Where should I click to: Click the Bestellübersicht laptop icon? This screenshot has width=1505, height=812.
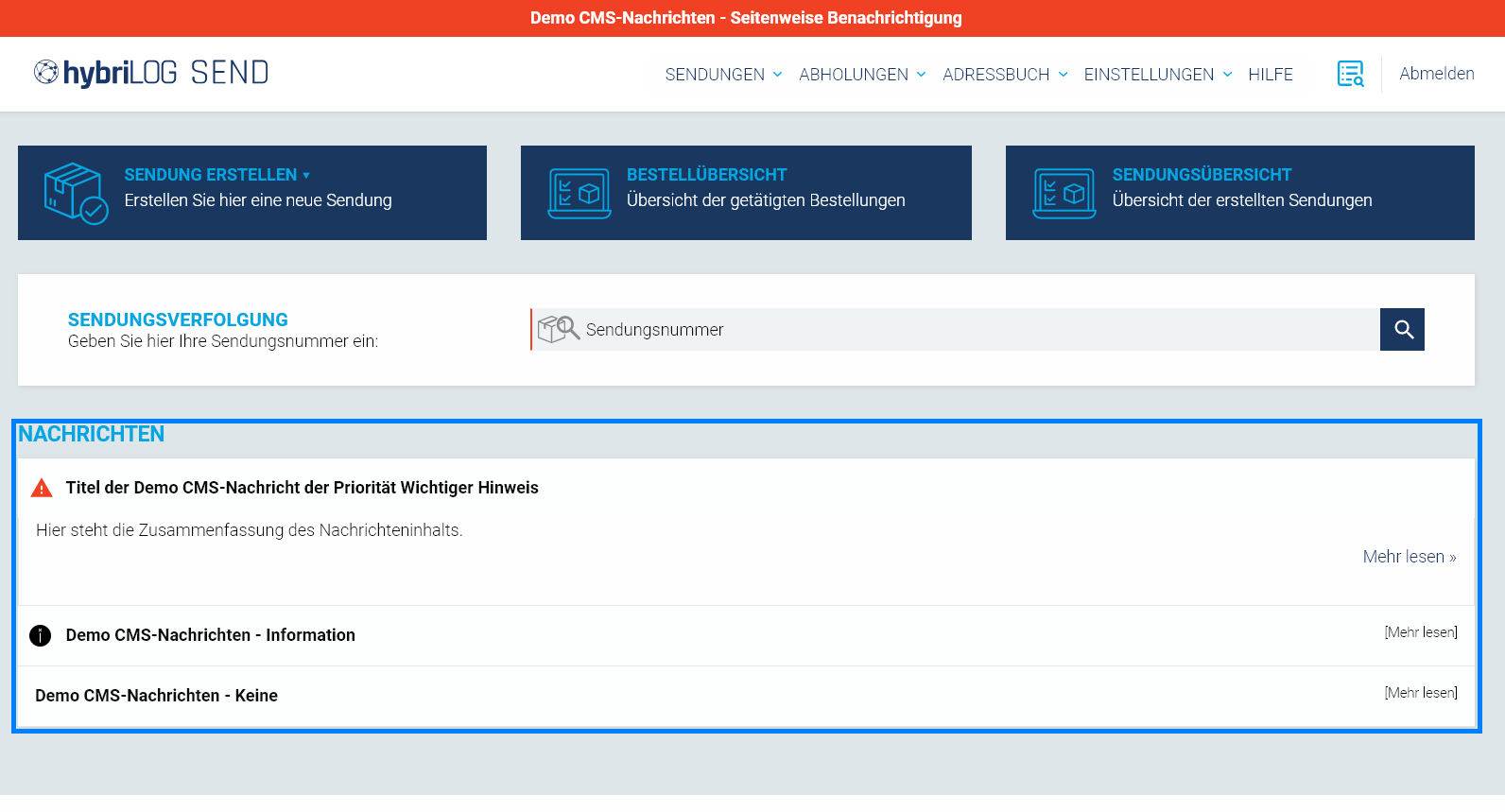(580, 193)
